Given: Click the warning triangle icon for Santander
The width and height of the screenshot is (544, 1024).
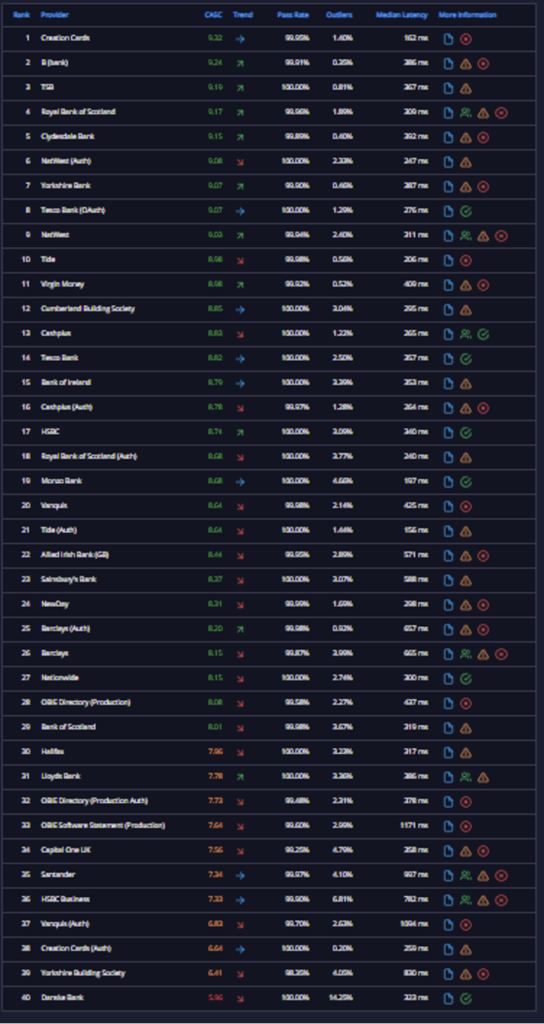Looking at the screenshot, I should pyautogui.click(x=483, y=876).
